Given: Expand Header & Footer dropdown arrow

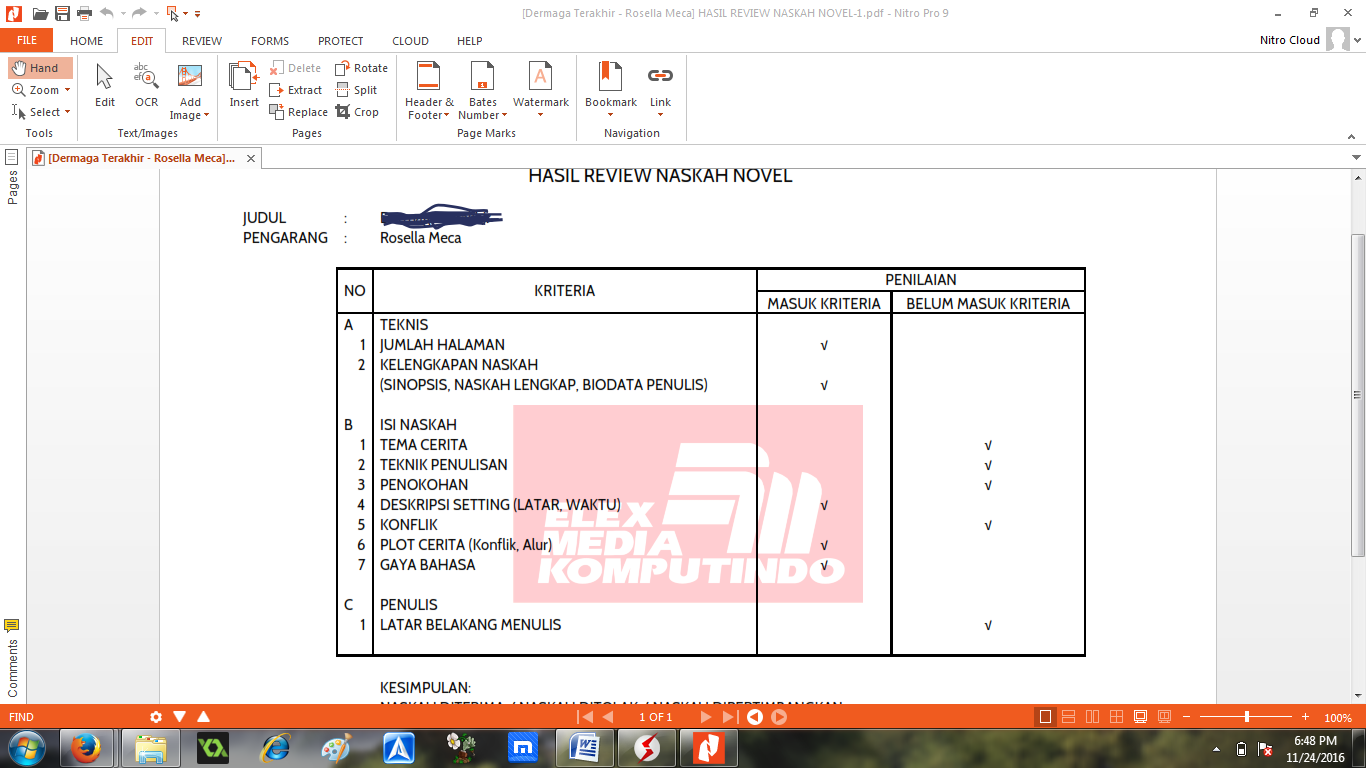Looking at the screenshot, I should 447,116.
